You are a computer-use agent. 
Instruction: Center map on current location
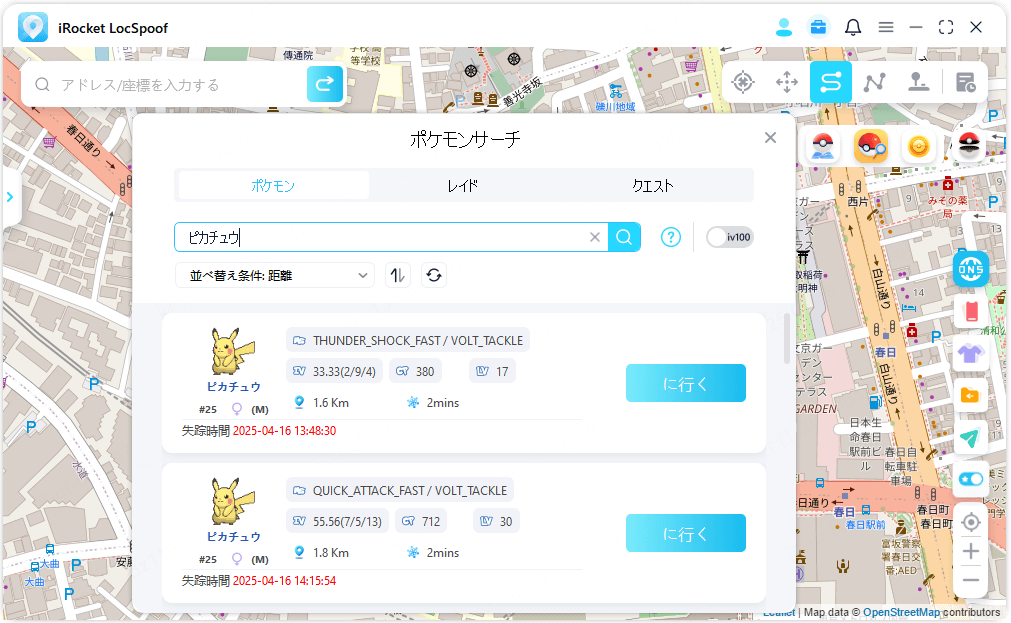click(x=970, y=522)
